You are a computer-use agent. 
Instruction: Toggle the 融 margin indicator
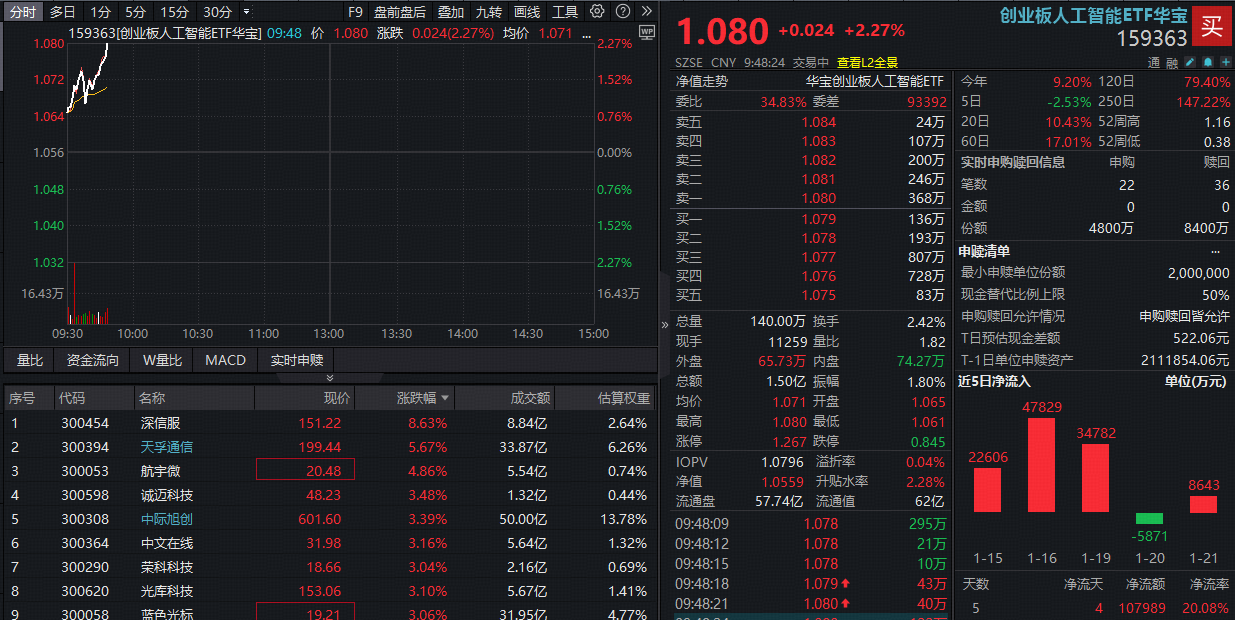click(x=1171, y=62)
